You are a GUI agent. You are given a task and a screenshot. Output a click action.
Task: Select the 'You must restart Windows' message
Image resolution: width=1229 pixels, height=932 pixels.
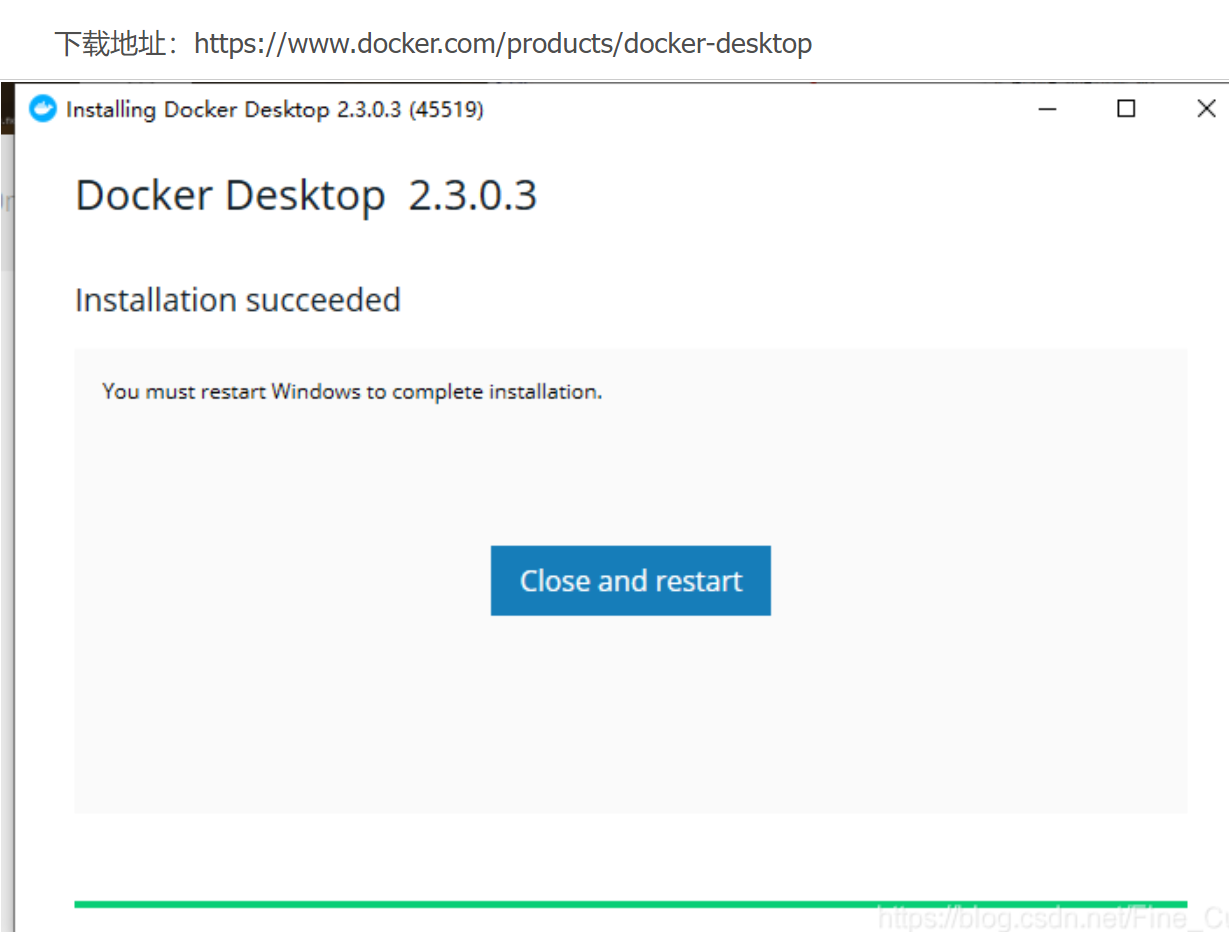[352, 392]
